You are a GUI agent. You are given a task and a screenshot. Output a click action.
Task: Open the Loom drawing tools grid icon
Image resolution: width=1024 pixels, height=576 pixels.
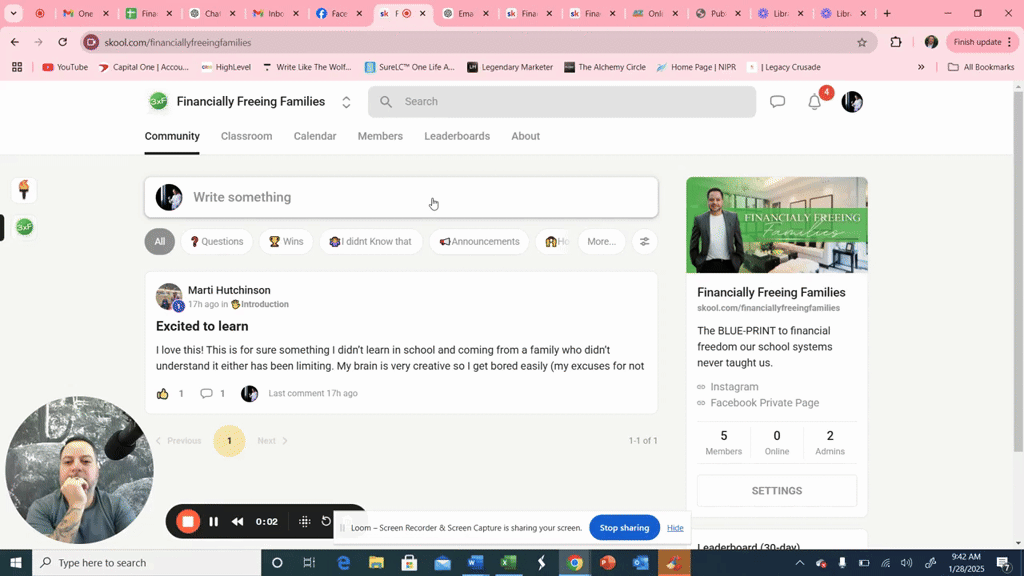pyautogui.click(x=304, y=521)
